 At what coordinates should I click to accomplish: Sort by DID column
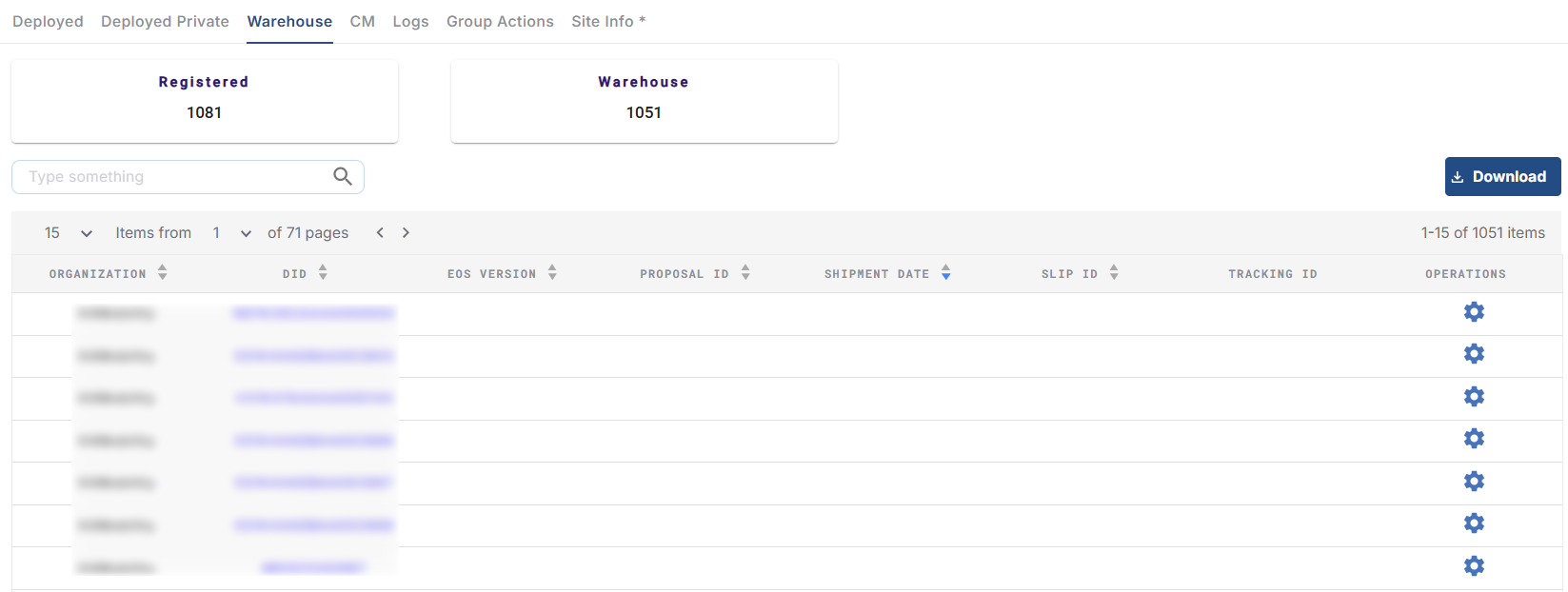[x=323, y=273]
